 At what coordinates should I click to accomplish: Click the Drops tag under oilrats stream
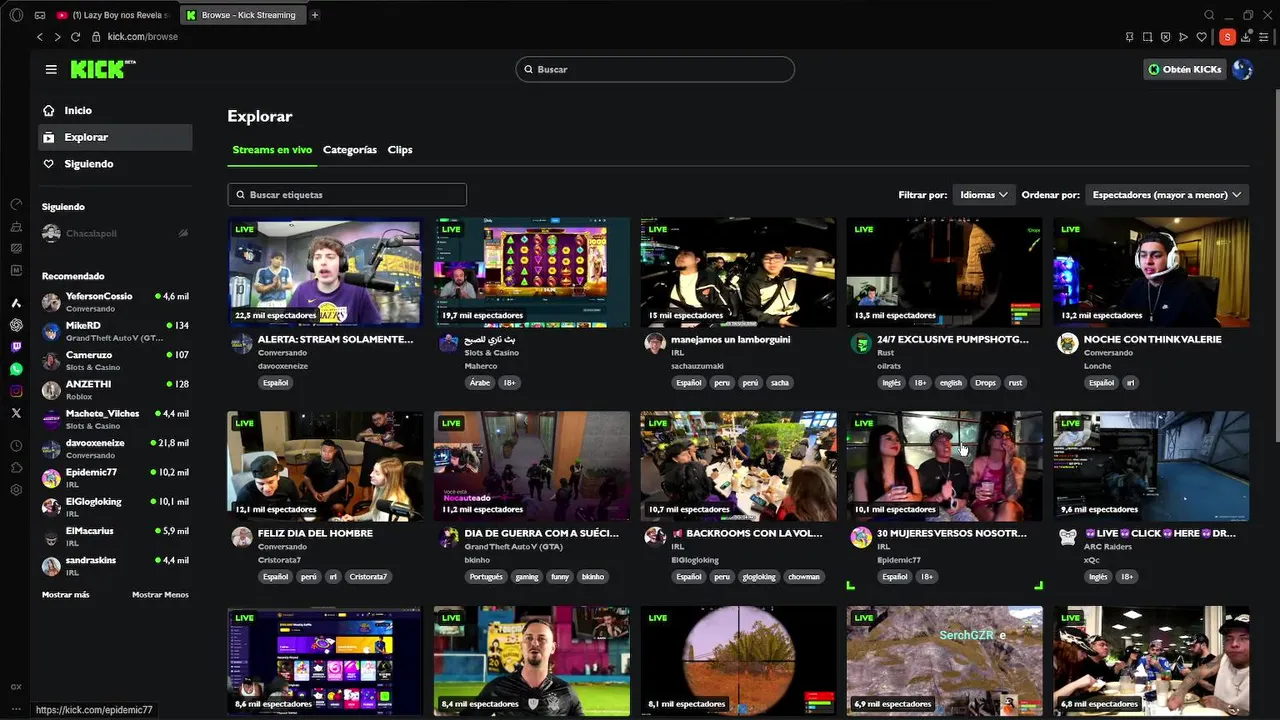pyautogui.click(x=986, y=383)
